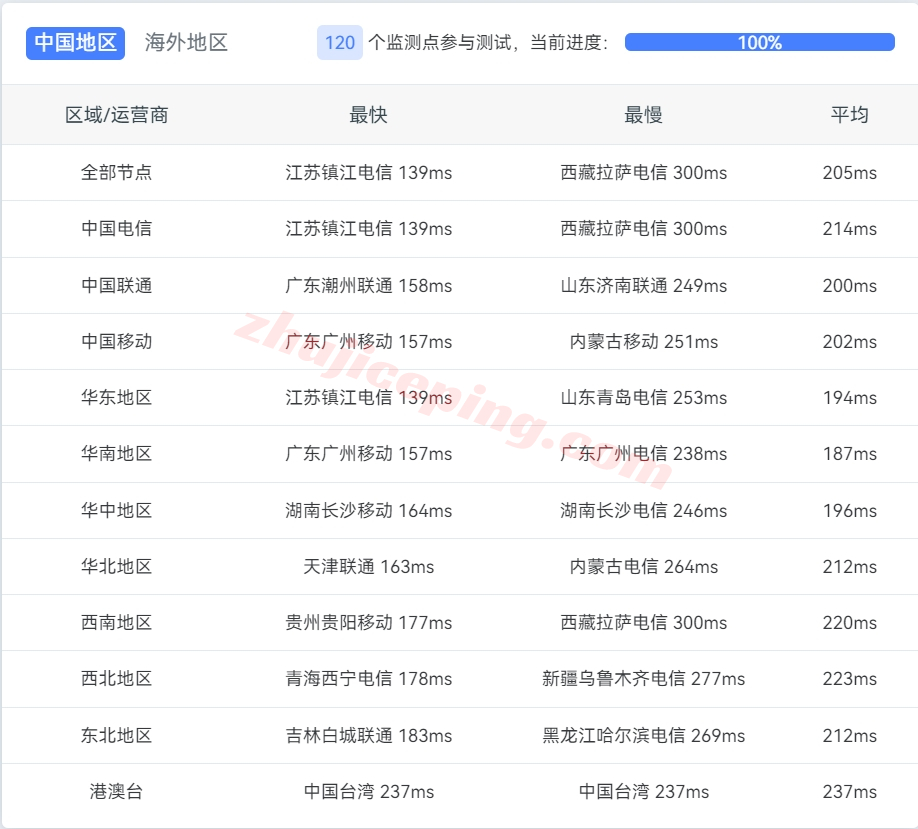Image resolution: width=918 pixels, height=829 pixels.
Task: Click 广东广州电信 238ms cell
Action: tap(643, 453)
